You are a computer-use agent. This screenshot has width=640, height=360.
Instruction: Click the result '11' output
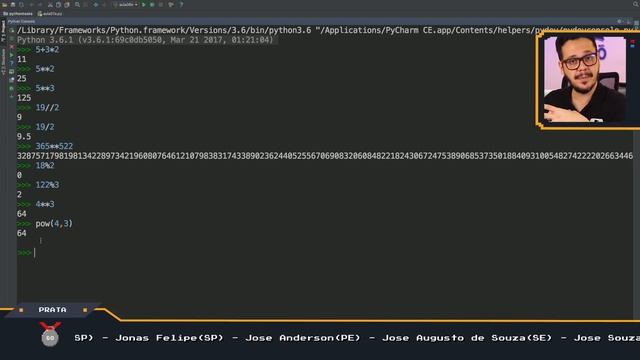(22, 59)
